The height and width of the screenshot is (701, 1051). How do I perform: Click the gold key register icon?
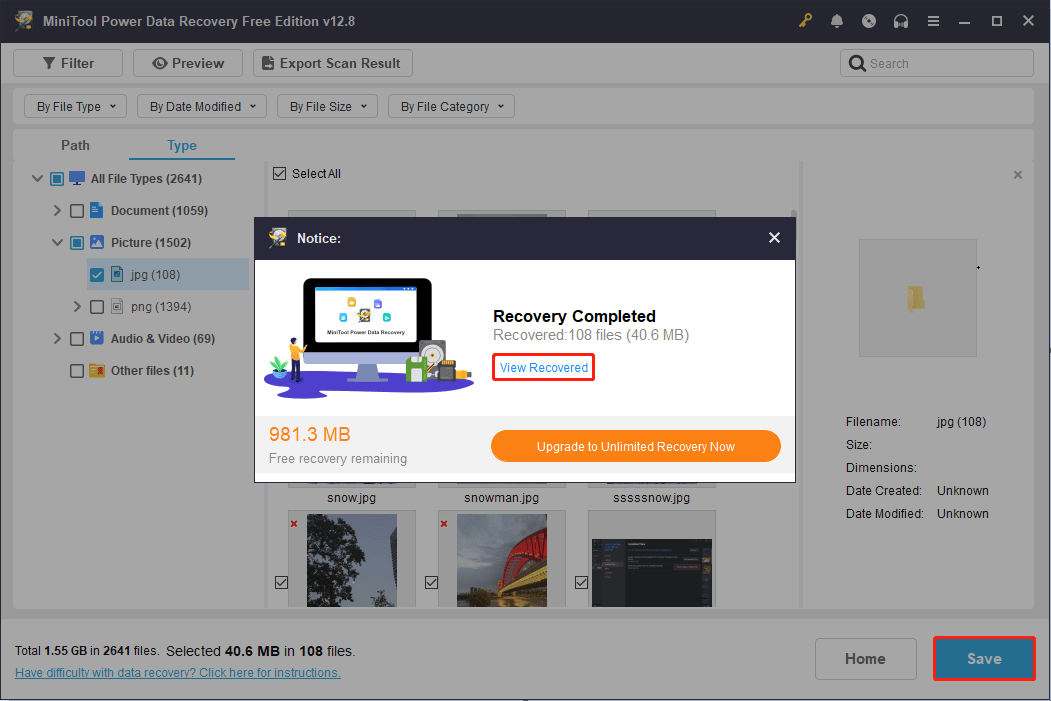click(806, 21)
